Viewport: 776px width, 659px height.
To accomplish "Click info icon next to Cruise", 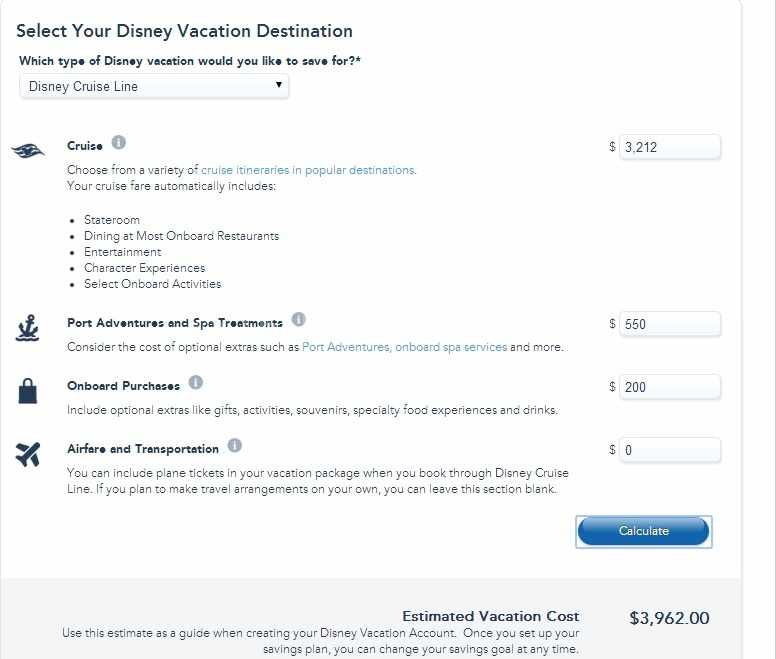I will click(x=119, y=143).
